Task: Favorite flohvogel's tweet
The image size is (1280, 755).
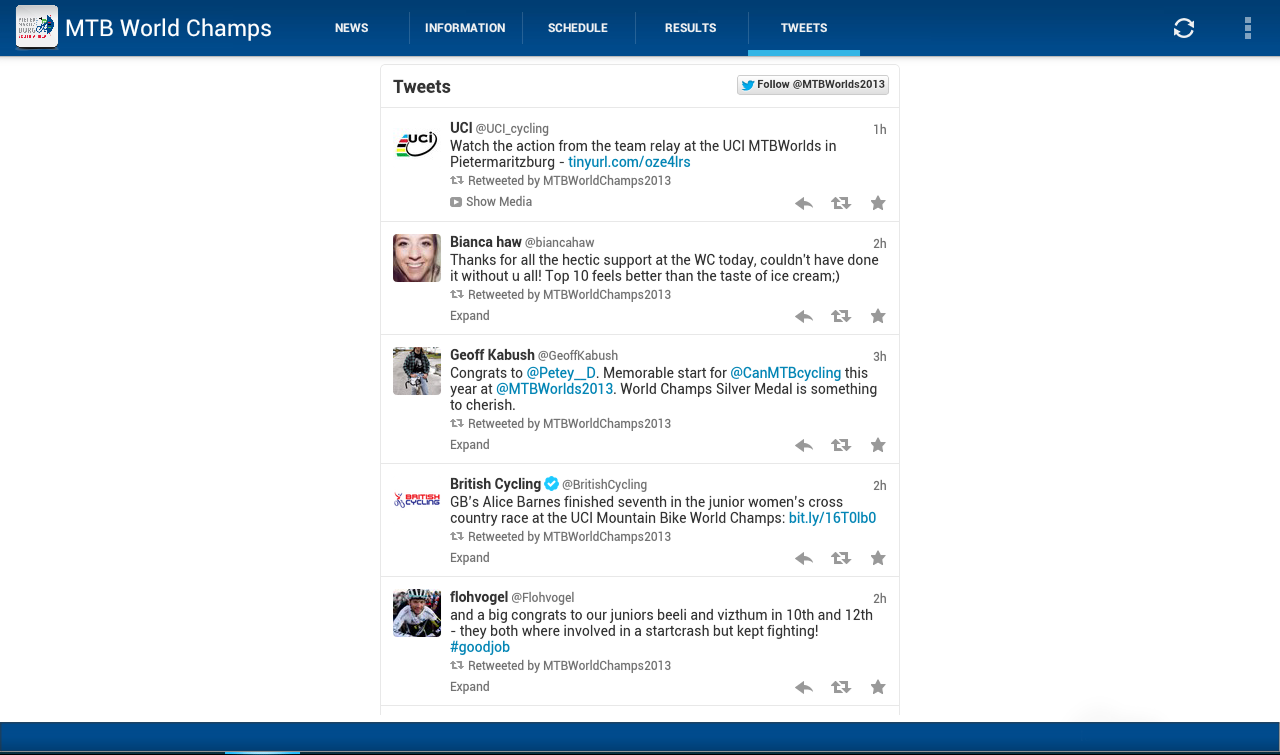Action: click(878, 687)
